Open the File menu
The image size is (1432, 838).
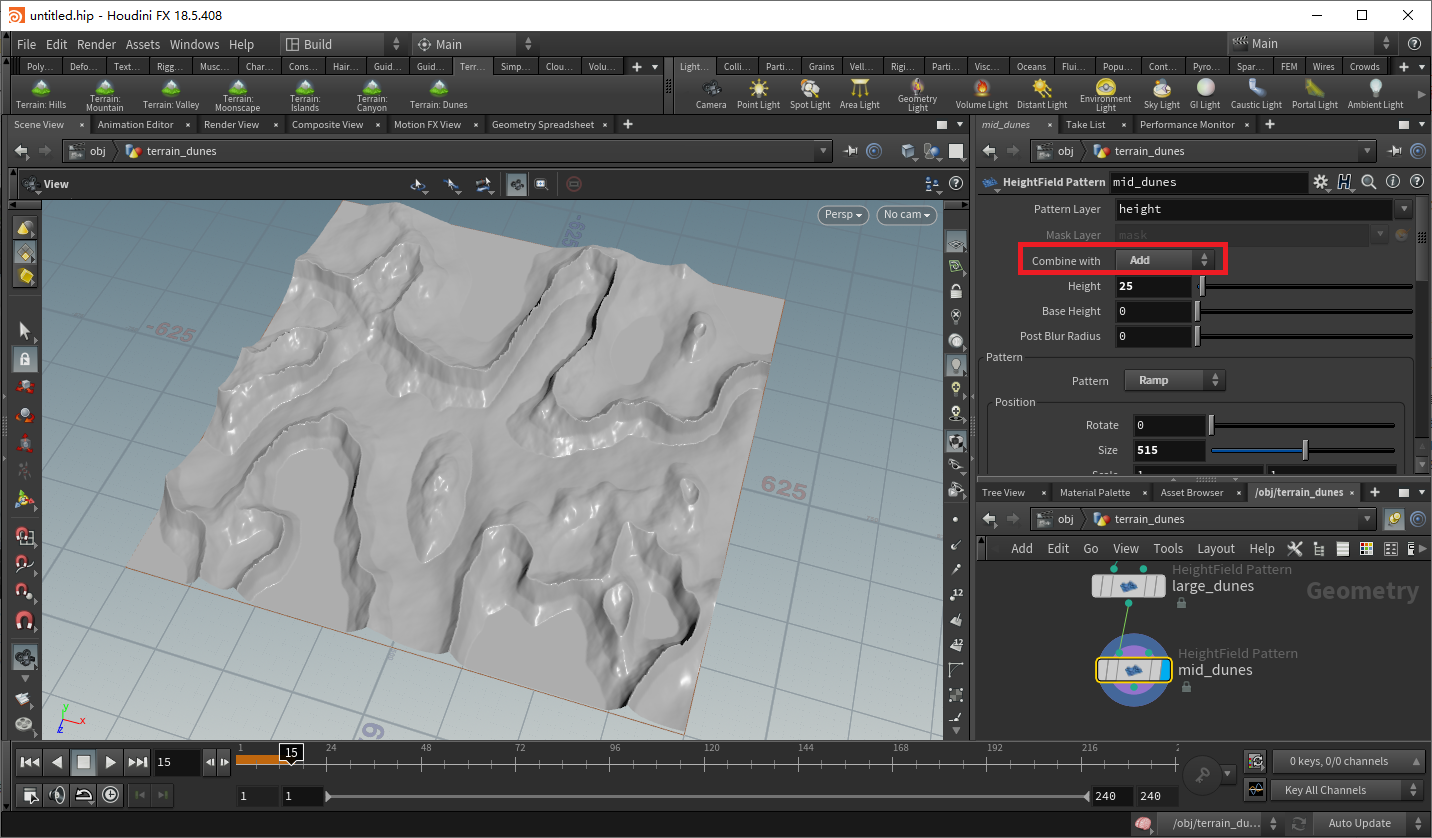coord(27,44)
